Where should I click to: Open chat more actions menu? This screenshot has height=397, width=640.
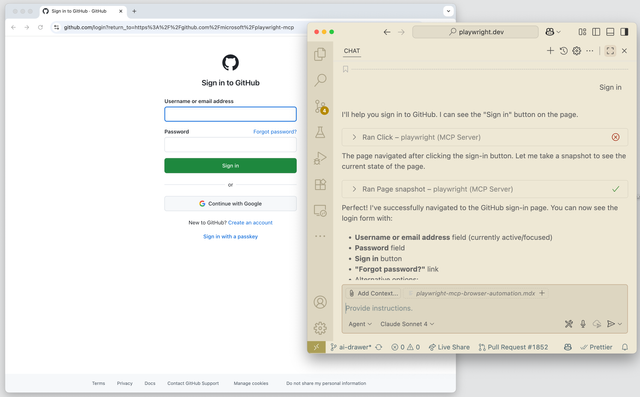point(590,51)
